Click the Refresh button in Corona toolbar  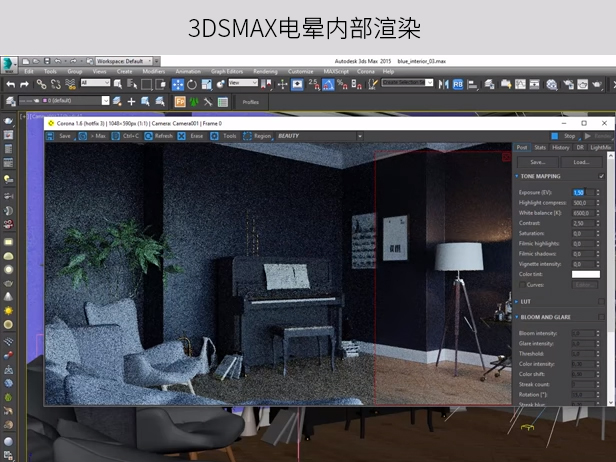[158, 136]
